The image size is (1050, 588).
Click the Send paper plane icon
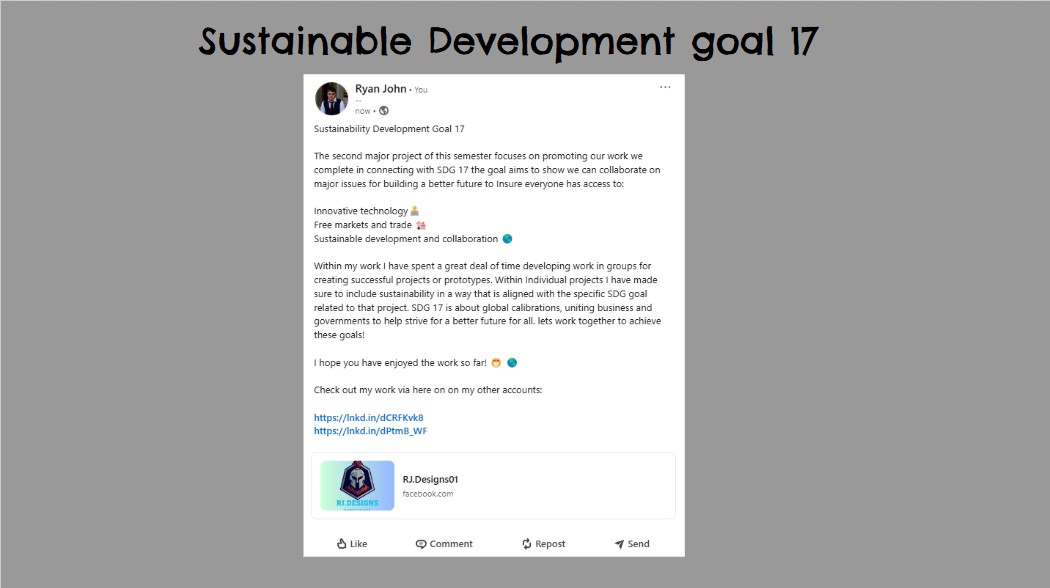tap(619, 544)
